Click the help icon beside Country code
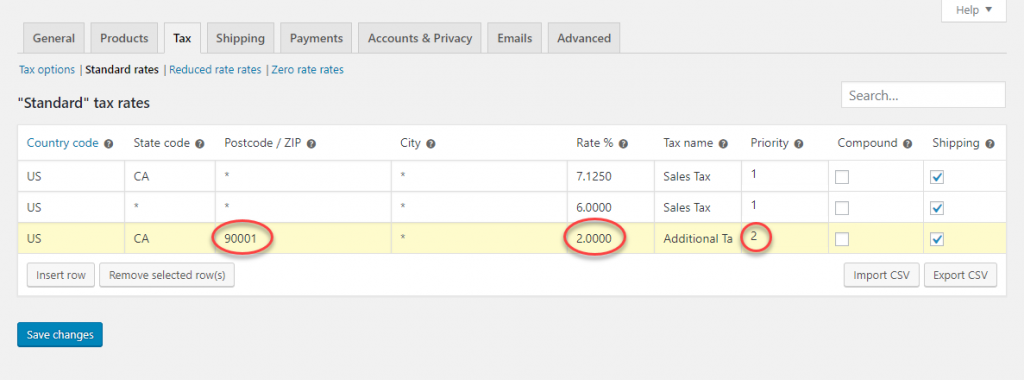The height and width of the screenshot is (380, 1024). (x=108, y=144)
